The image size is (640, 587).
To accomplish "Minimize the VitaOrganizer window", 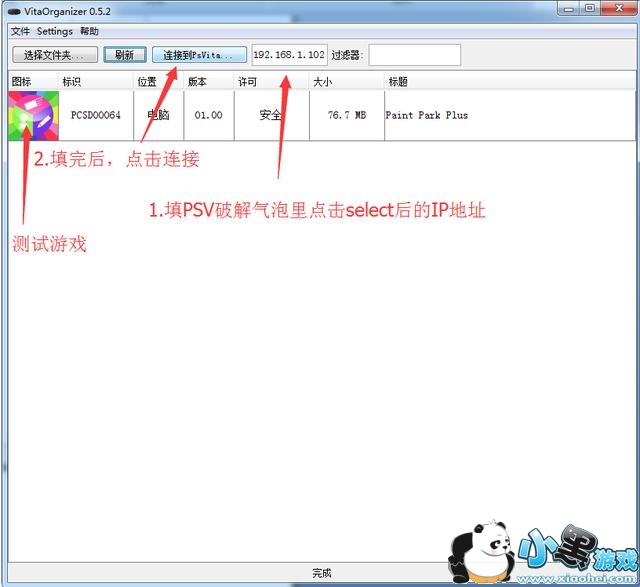I will [x=569, y=8].
